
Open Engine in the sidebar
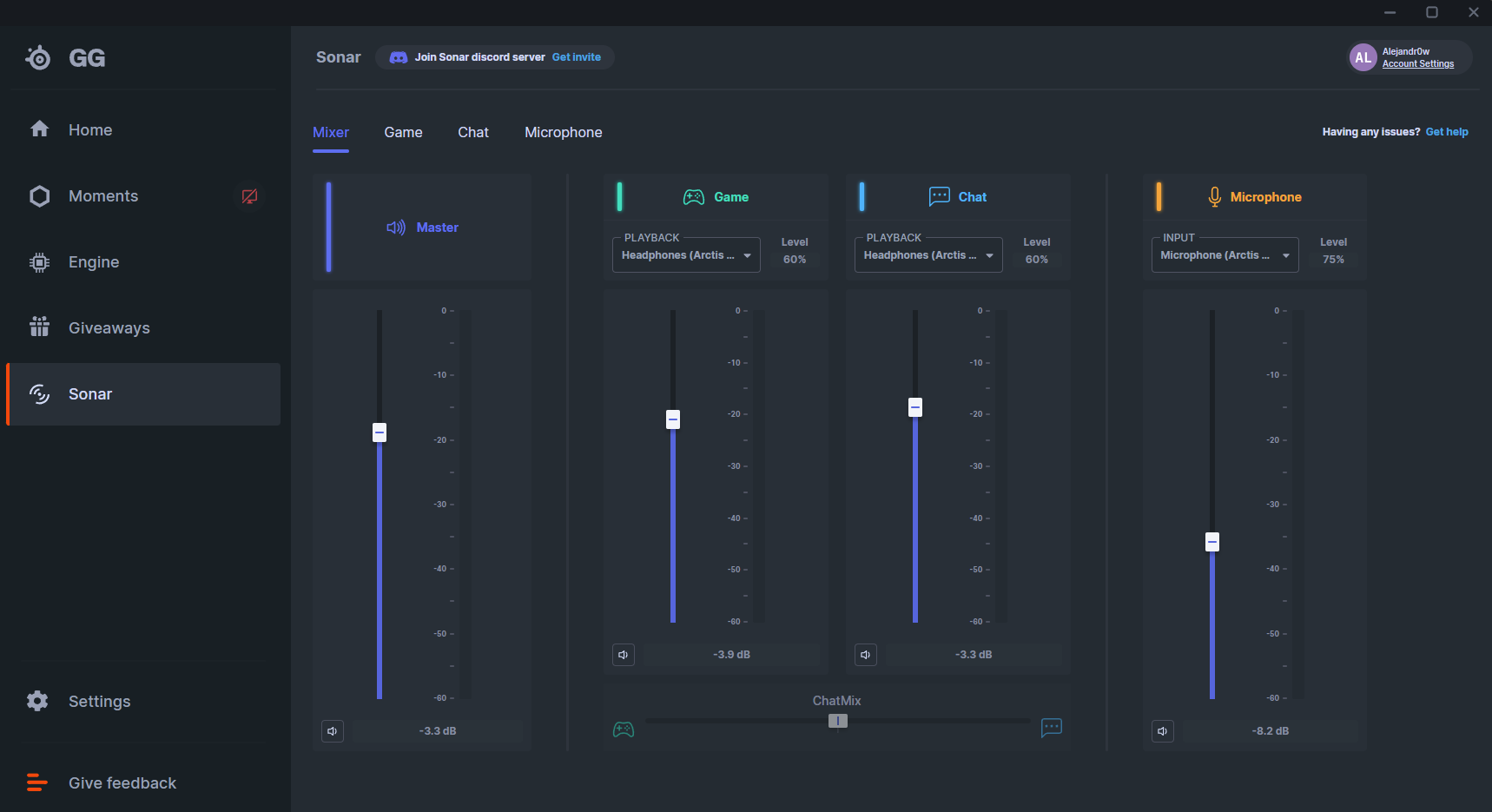[143, 262]
